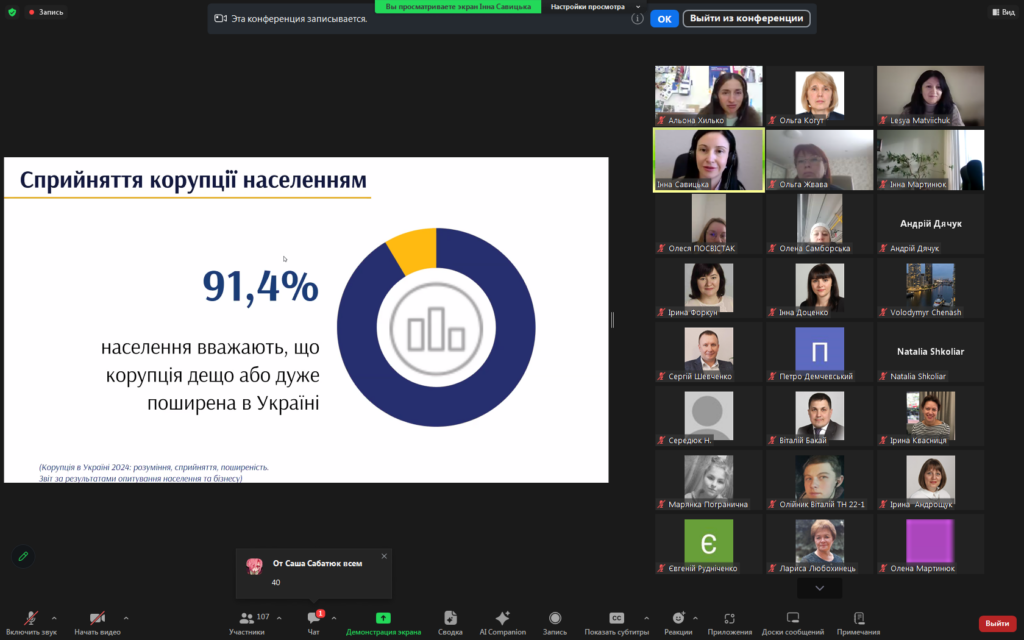Open Реакции reactions icon

678,619
